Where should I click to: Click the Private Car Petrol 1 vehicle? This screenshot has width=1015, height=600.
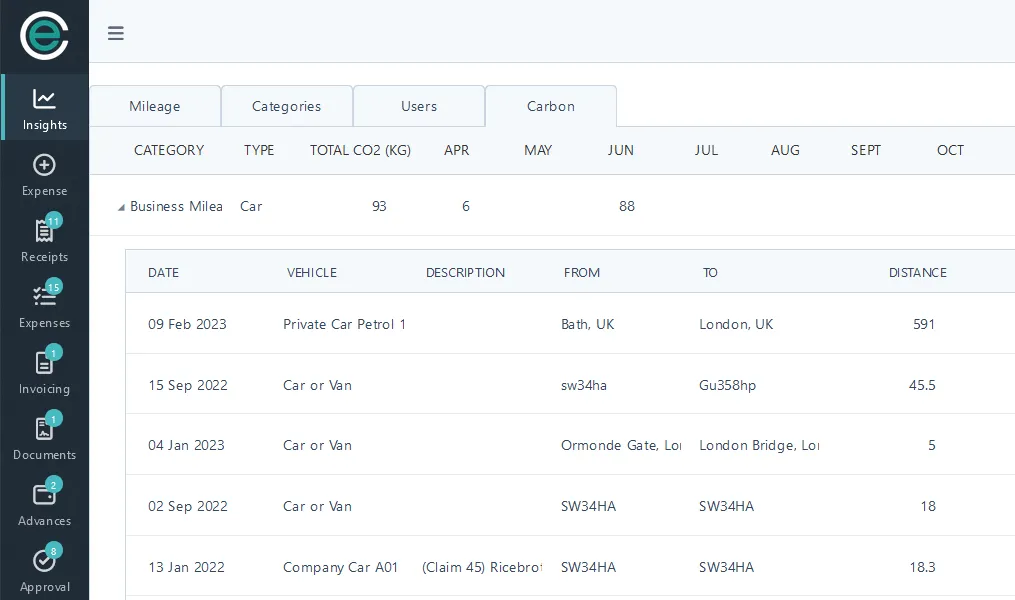coord(344,324)
